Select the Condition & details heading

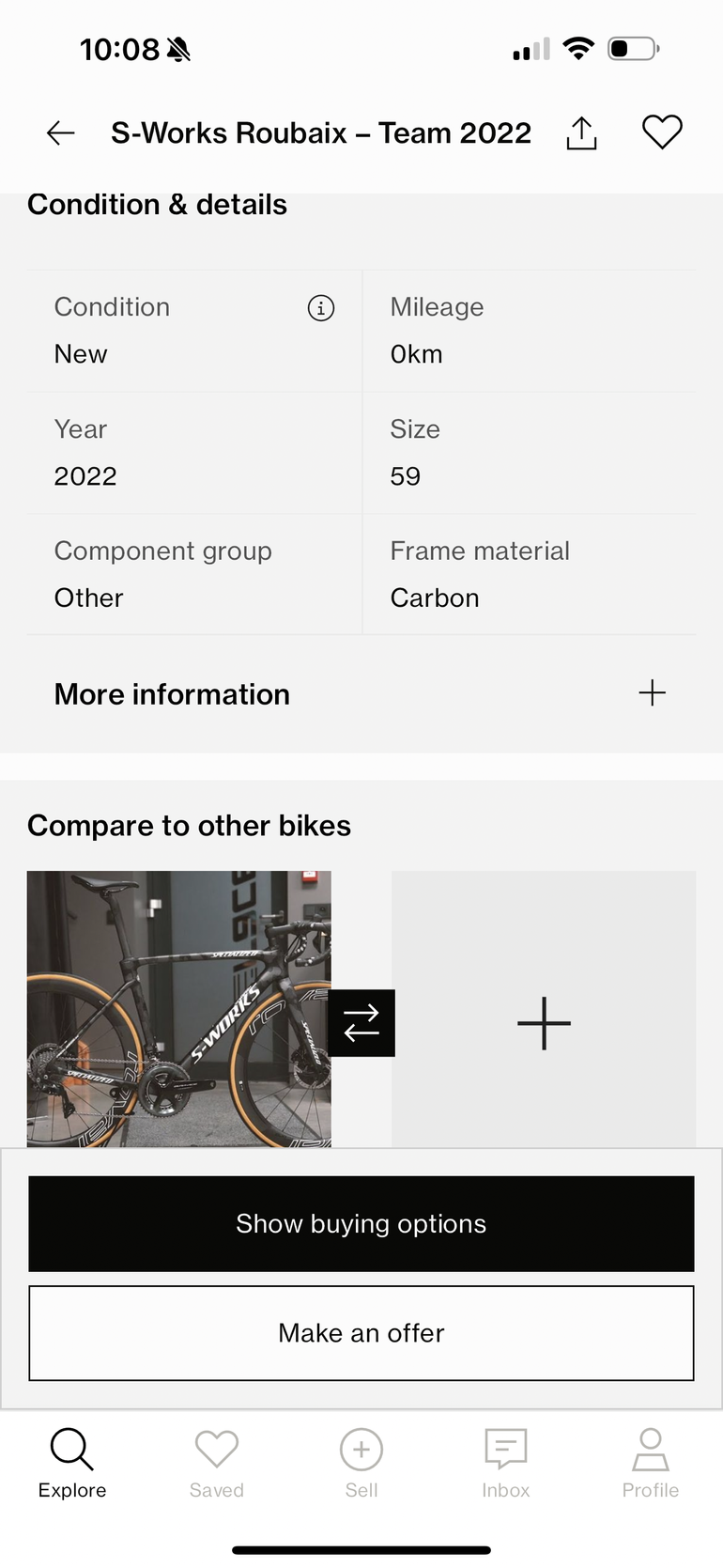[x=158, y=205]
